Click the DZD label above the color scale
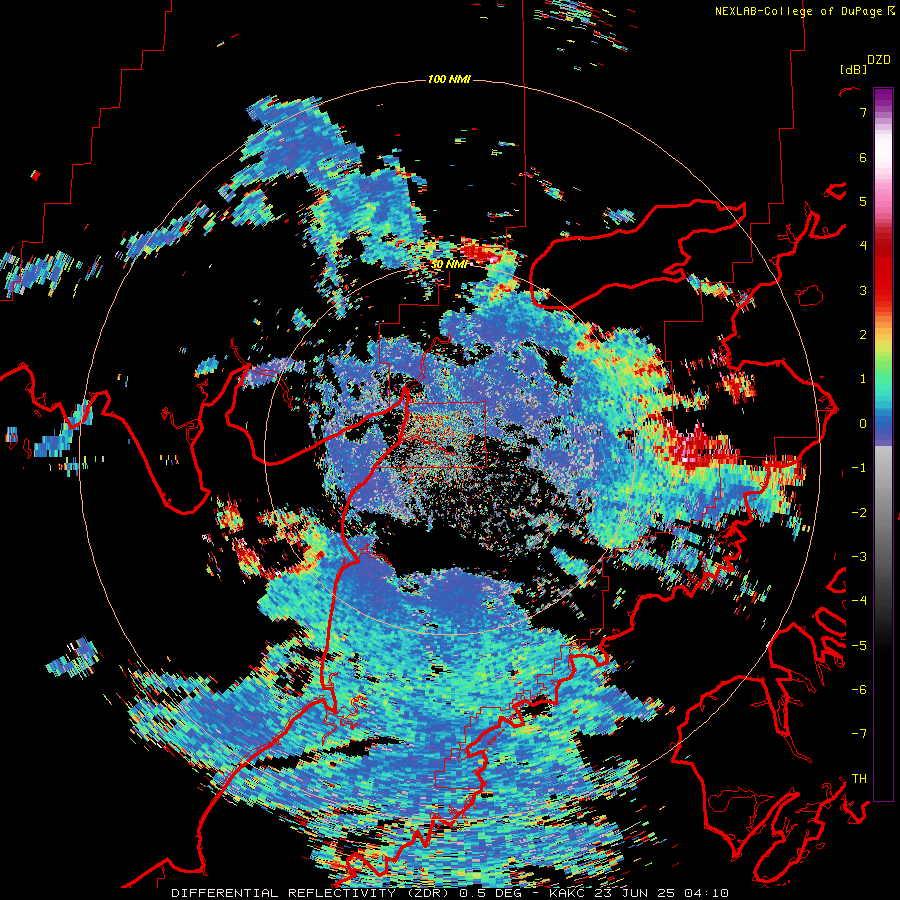 click(879, 60)
